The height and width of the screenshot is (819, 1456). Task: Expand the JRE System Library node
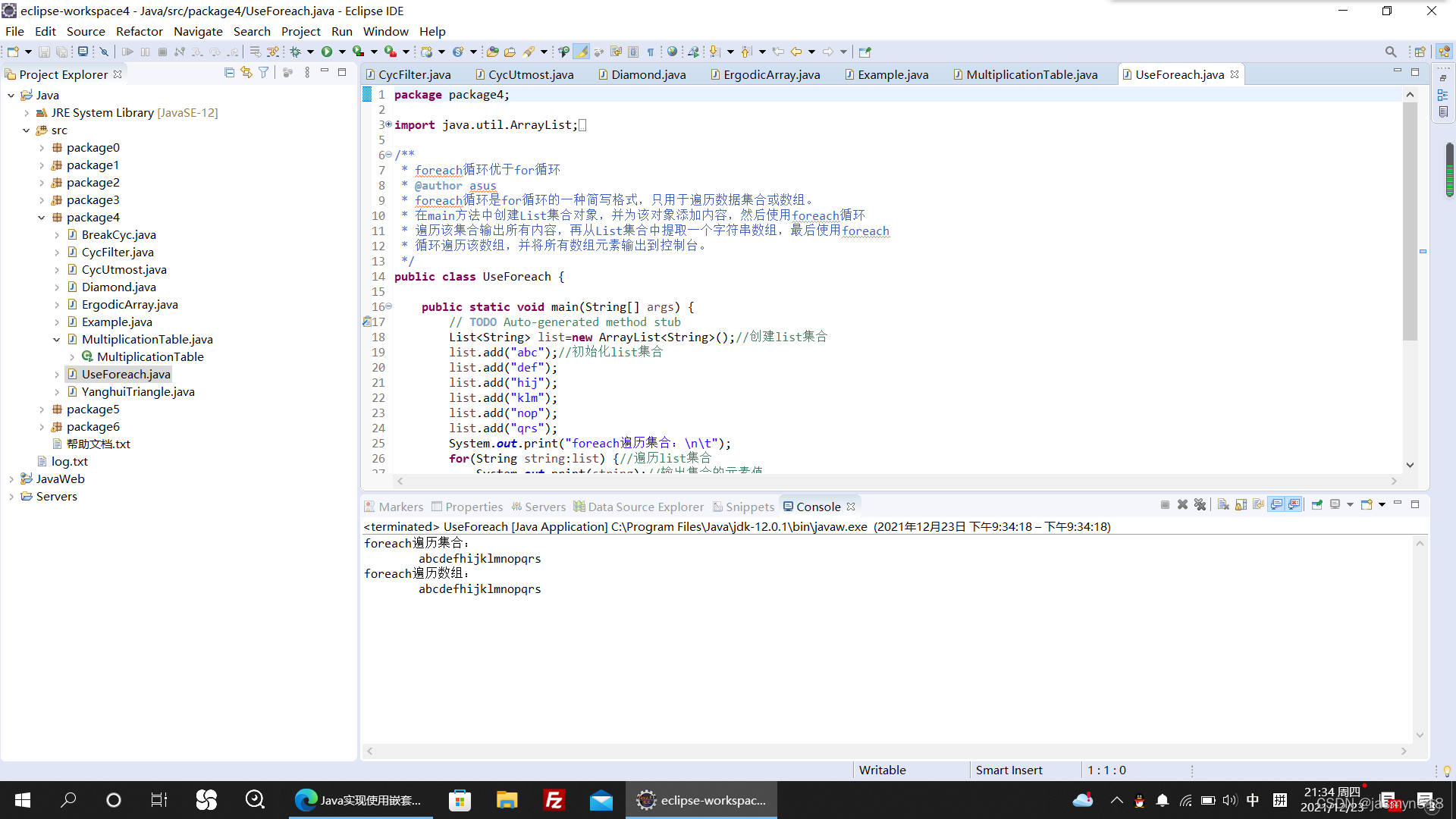point(27,113)
